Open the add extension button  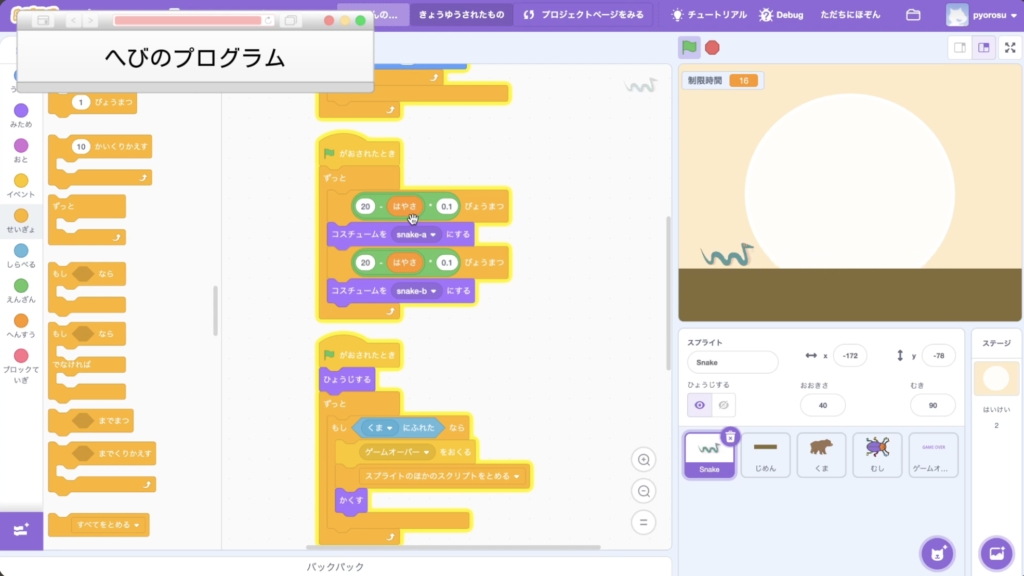(x=21, y=529)
